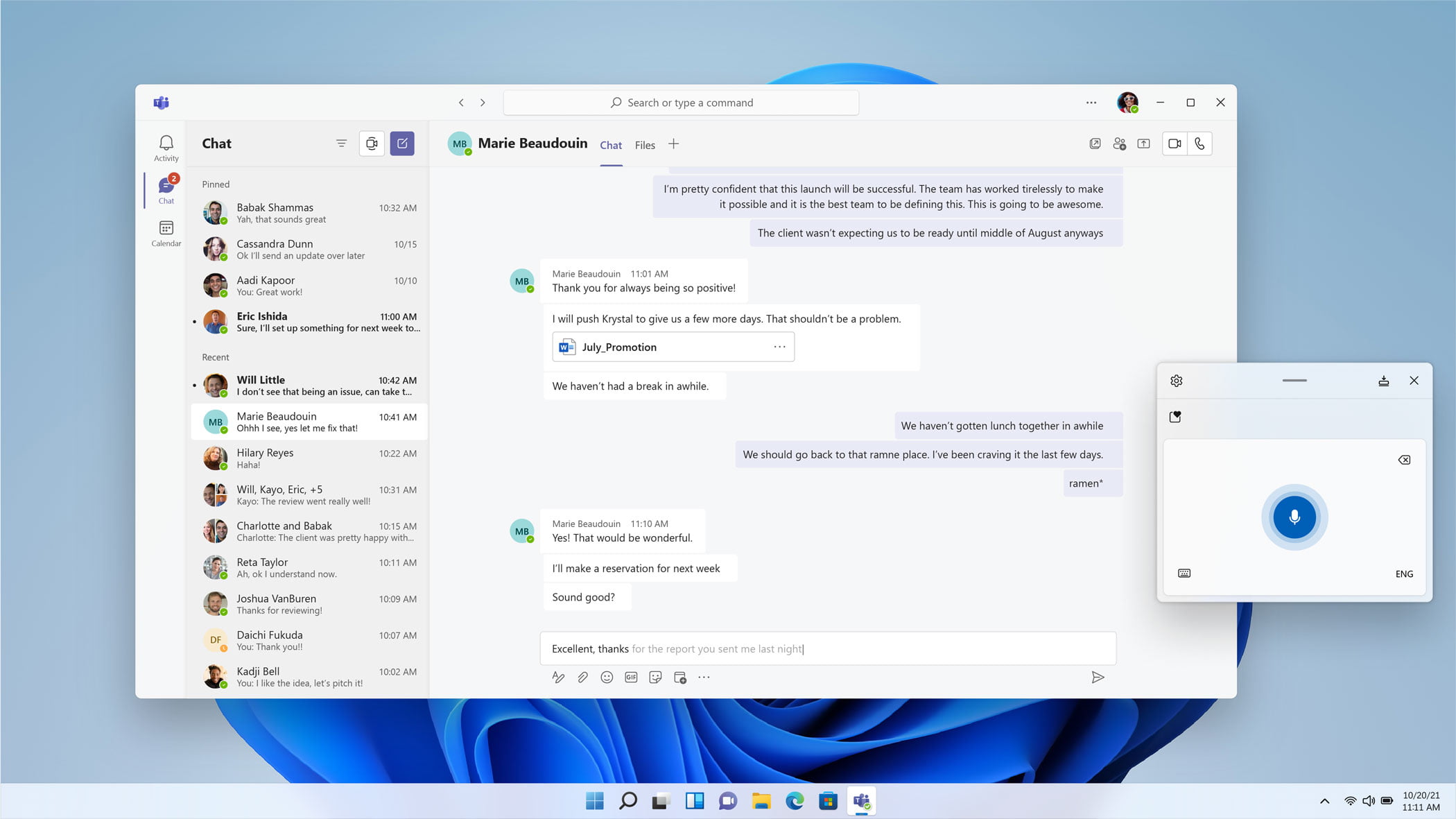
Task: Click Teams icon in Windows taskbar
Action: click(x=862, y=800)
